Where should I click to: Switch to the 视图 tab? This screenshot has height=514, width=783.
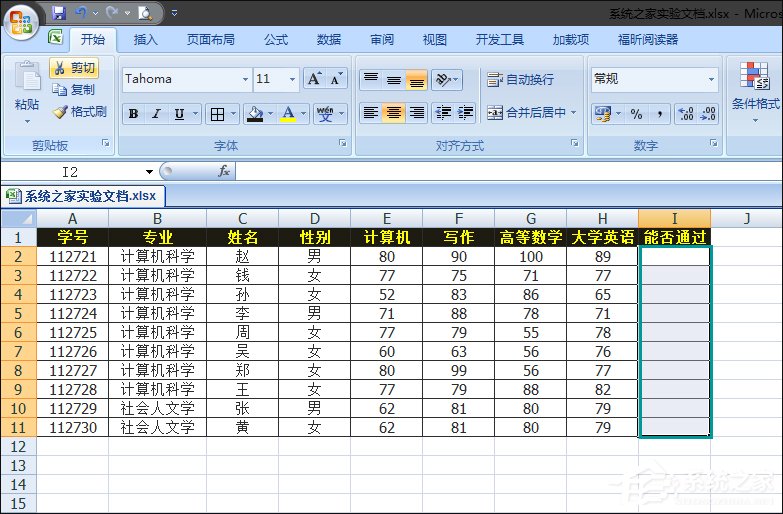click(434, 40)
